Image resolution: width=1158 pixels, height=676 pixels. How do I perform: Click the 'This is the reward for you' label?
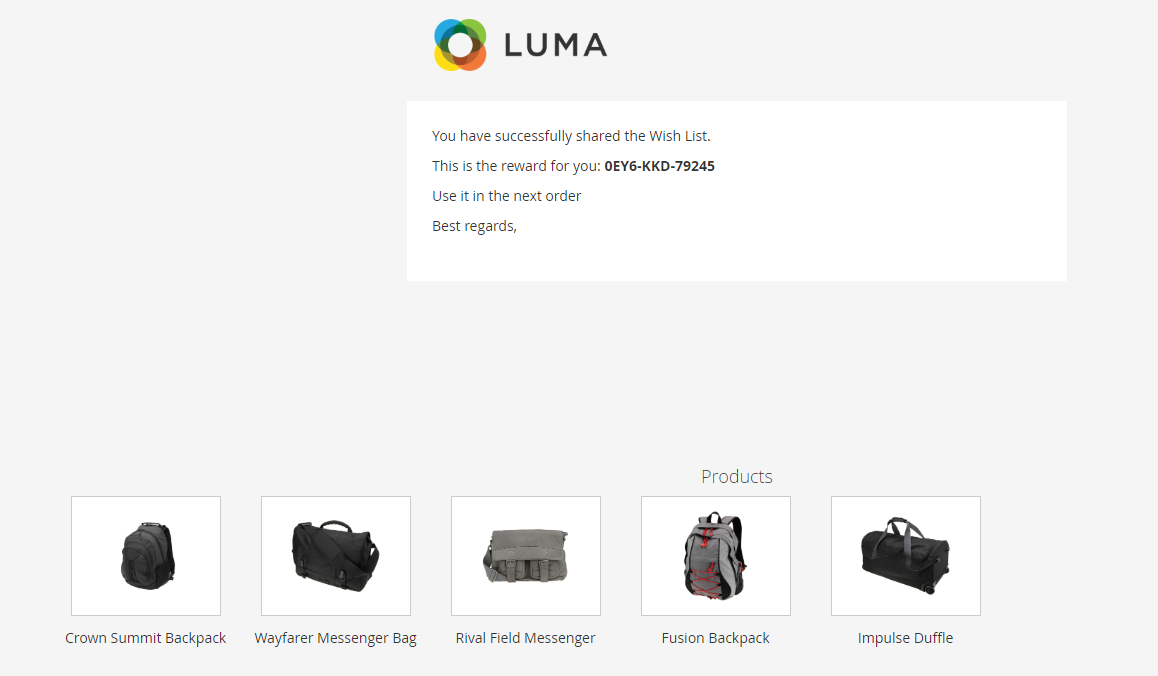coord(516,166)
